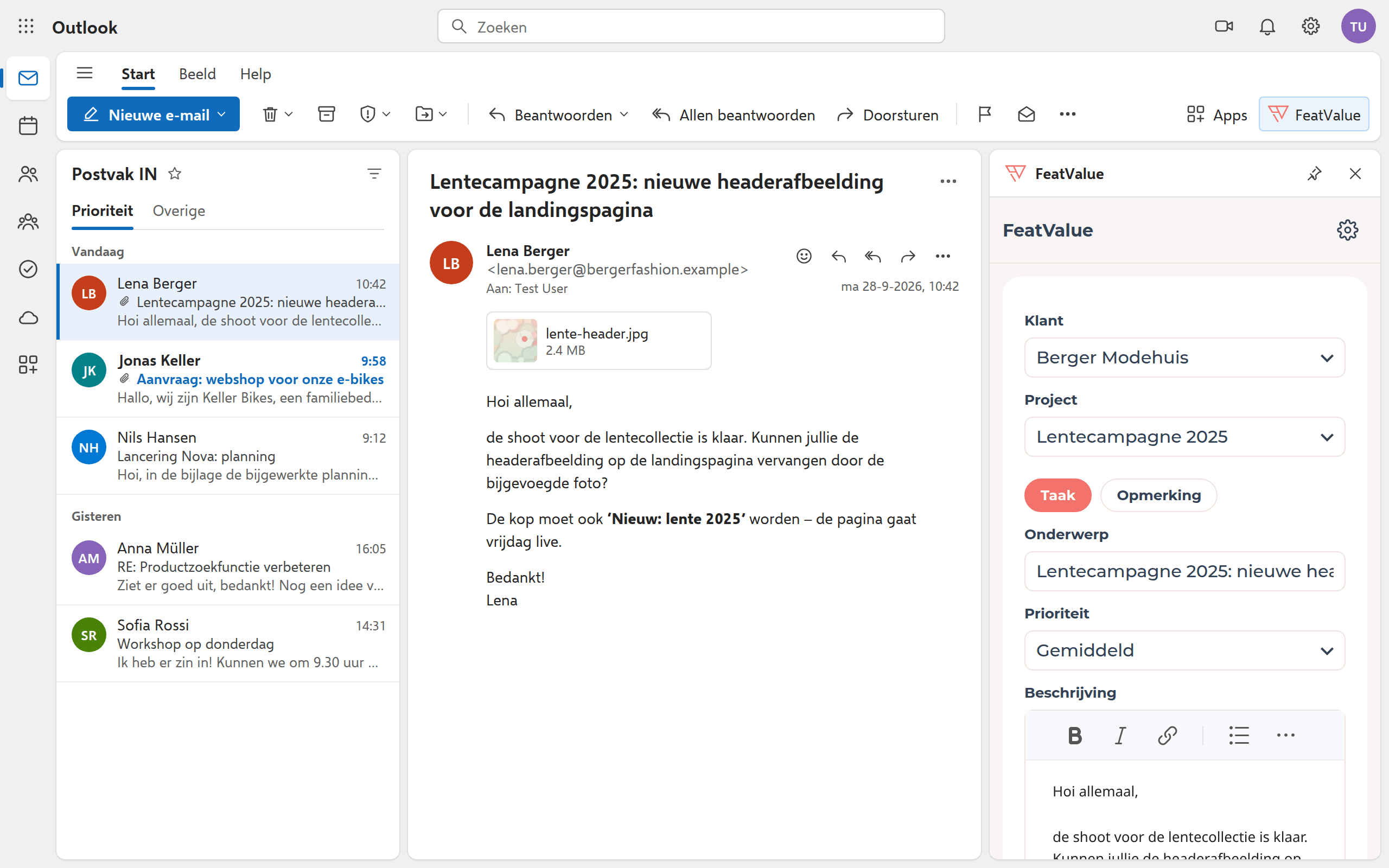Open the Apps button in ribbon

point(1217,114)
